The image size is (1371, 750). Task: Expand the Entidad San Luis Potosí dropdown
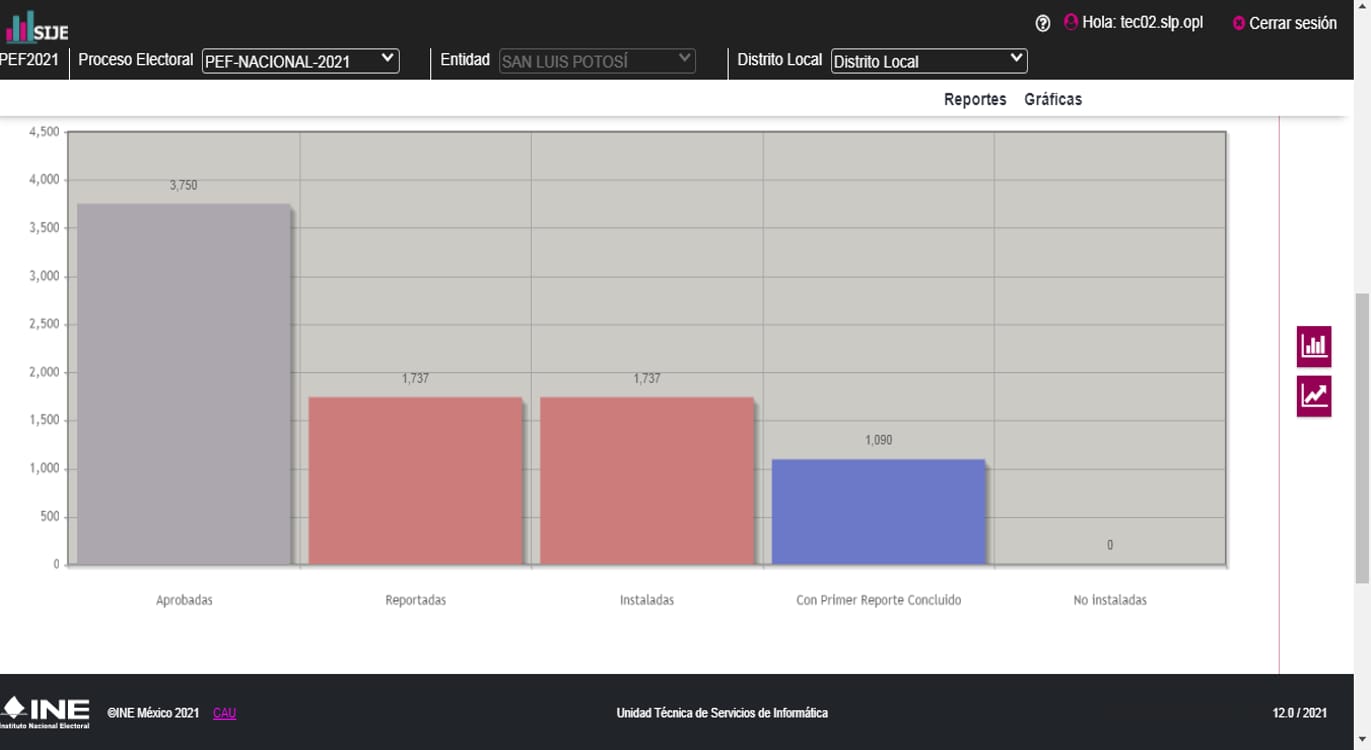(597, 61)
